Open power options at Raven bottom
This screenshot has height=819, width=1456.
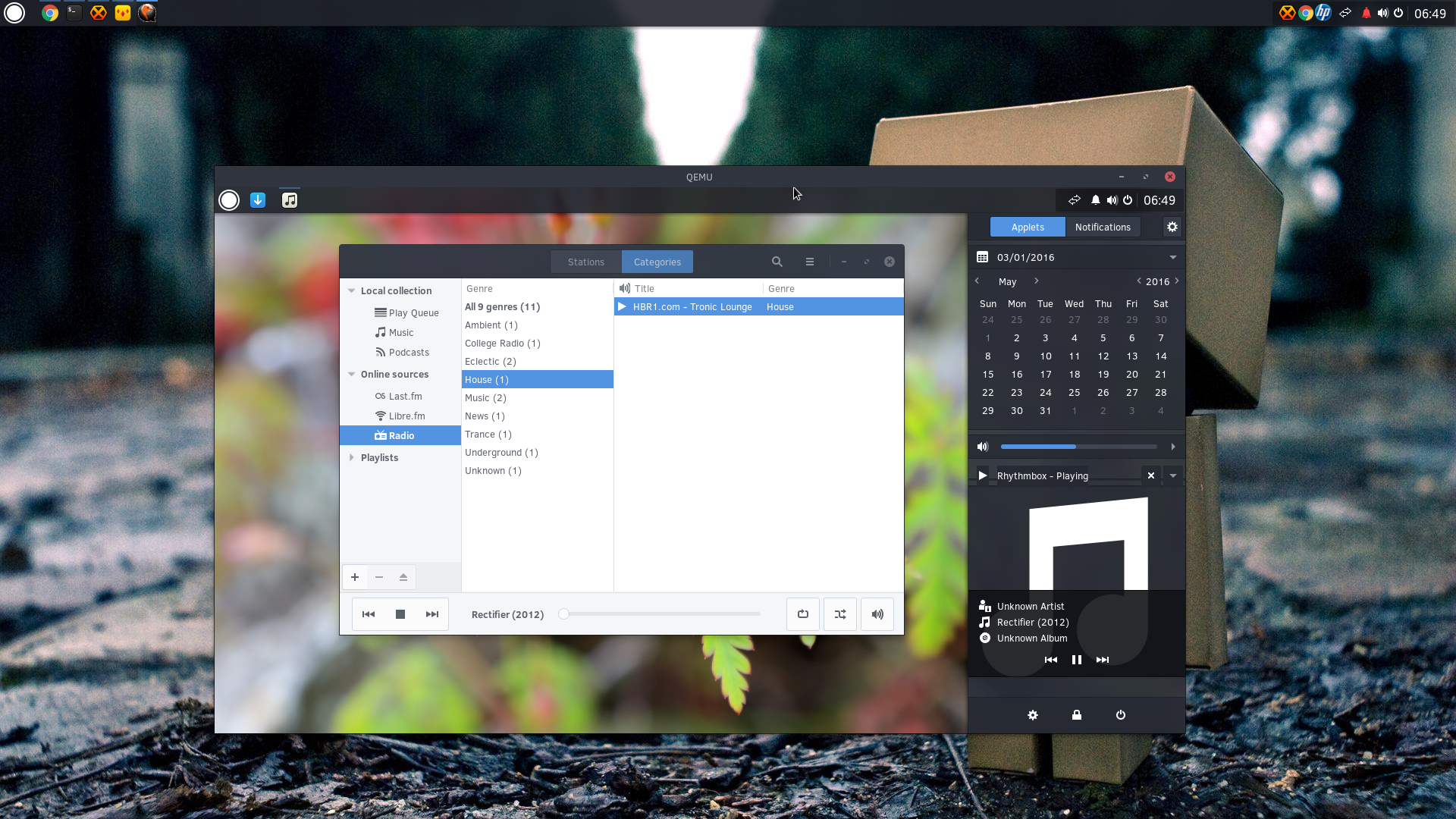(x=1121, y=715)
